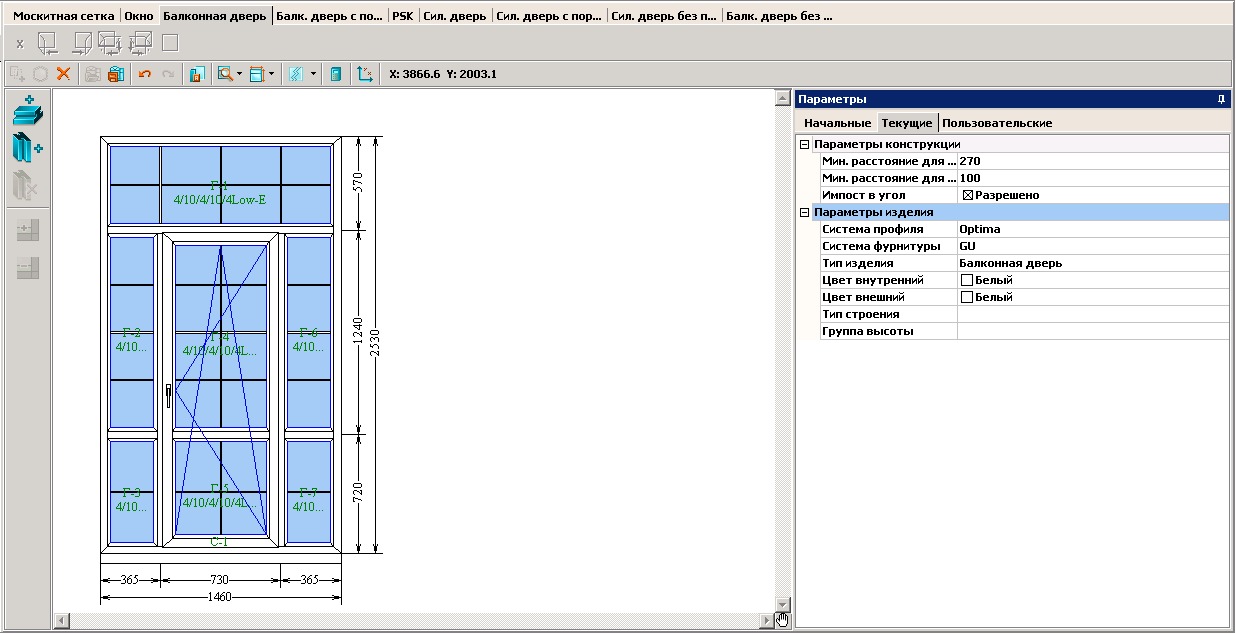This screenshot has height=634, width=1236.
Task: Click the grayed hexagon icon
Action: [x=40, y=74]
